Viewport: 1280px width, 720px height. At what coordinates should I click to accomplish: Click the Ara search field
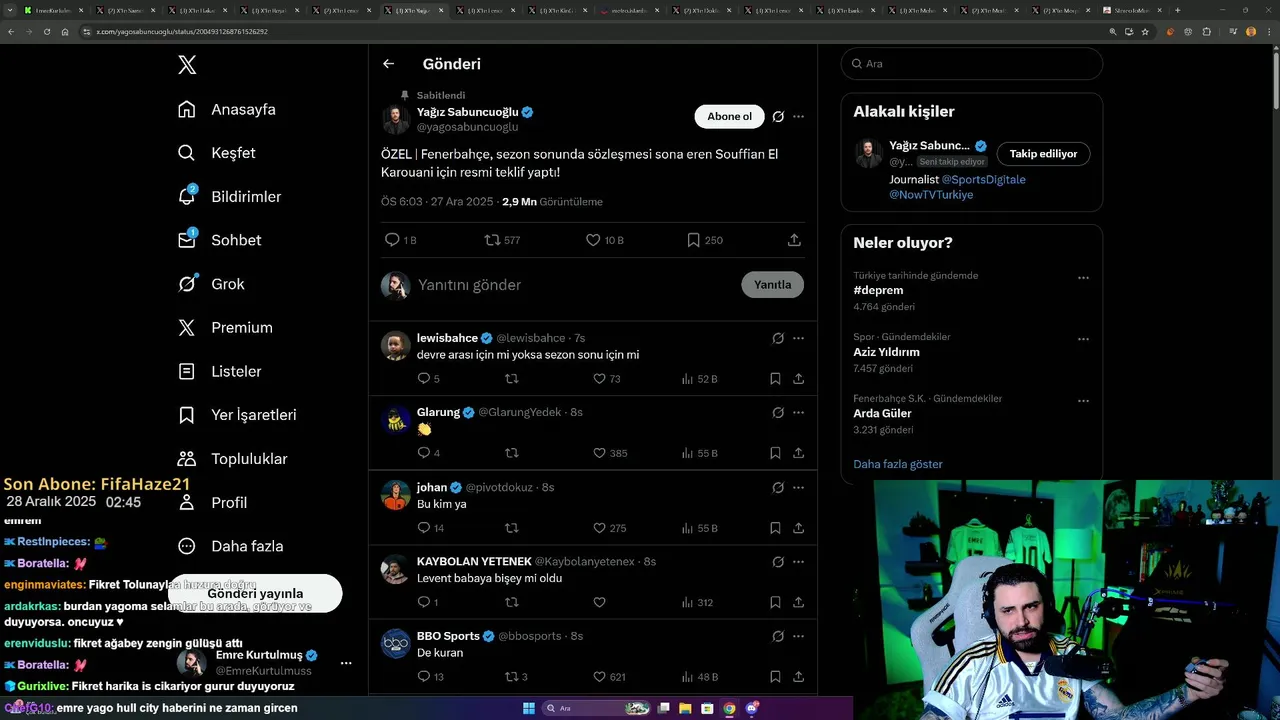click(x=971, y=63)
